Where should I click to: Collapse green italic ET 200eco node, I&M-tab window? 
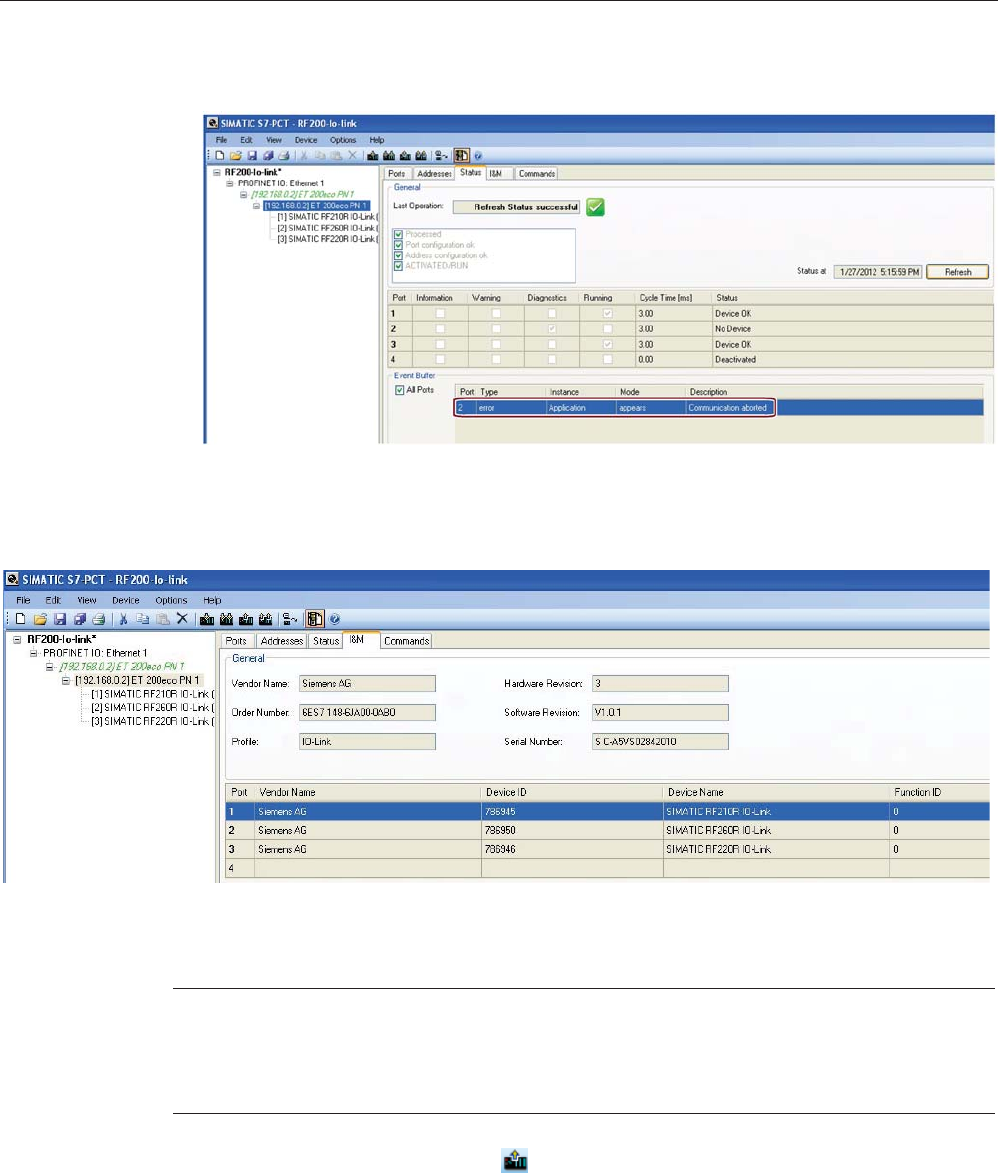click(x=49, y=667)
